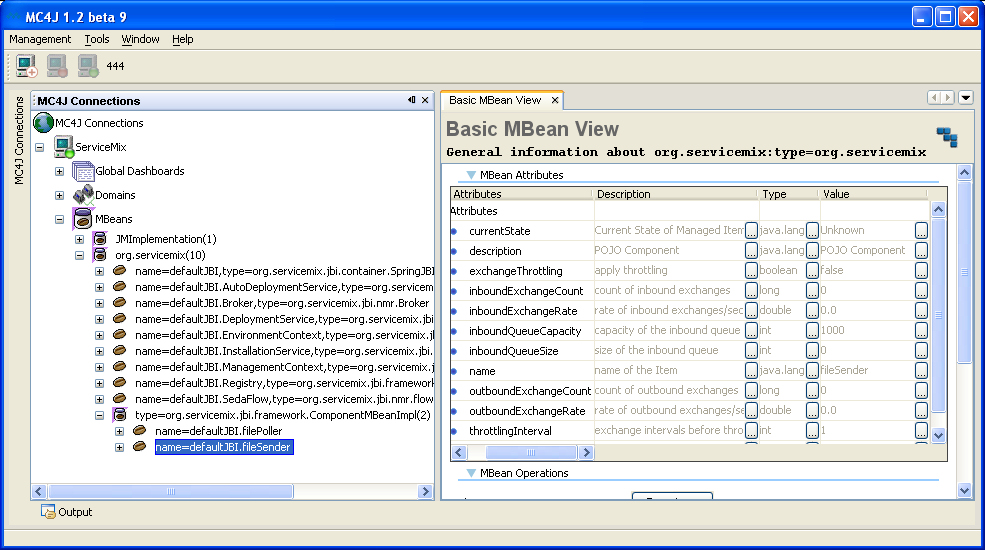Switch to the Basic MBean View tab
Screen dimensions: 985x550
[495, 100]
